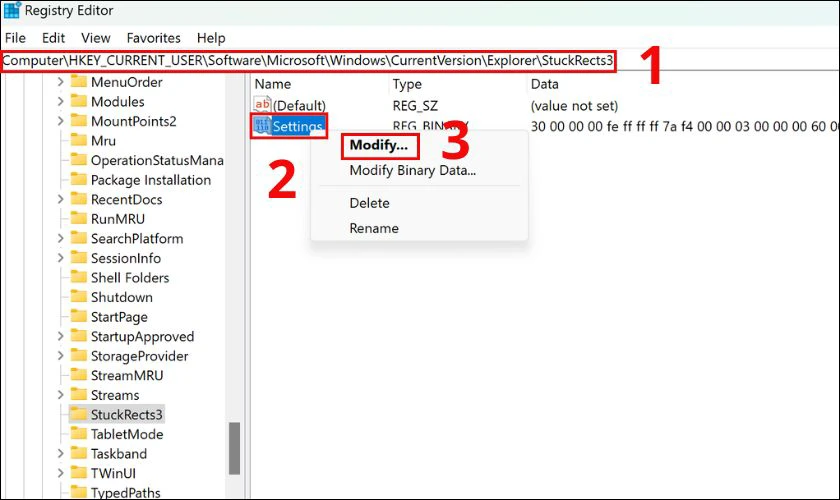The height and width of the screenshot is (500, 840).
Task: Expand the SessionInfo key
Action: point(61,258)
